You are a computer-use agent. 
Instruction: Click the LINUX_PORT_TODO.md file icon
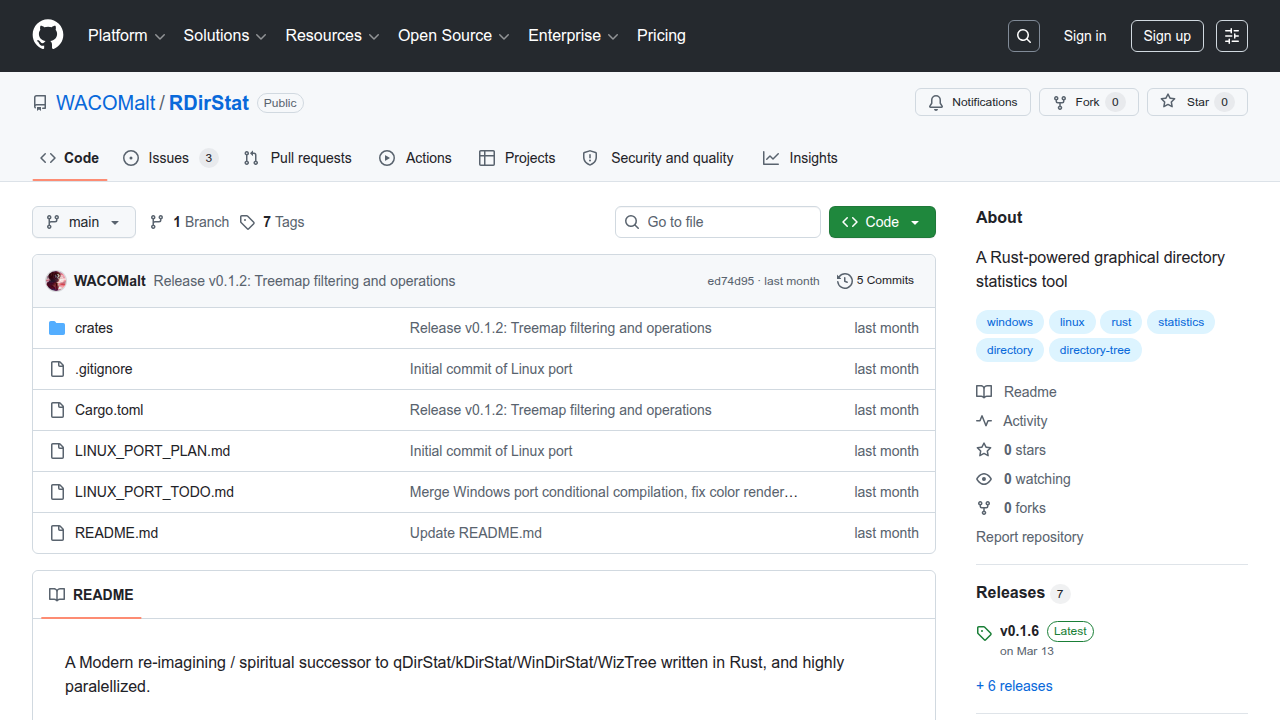(x=57, y=492)
